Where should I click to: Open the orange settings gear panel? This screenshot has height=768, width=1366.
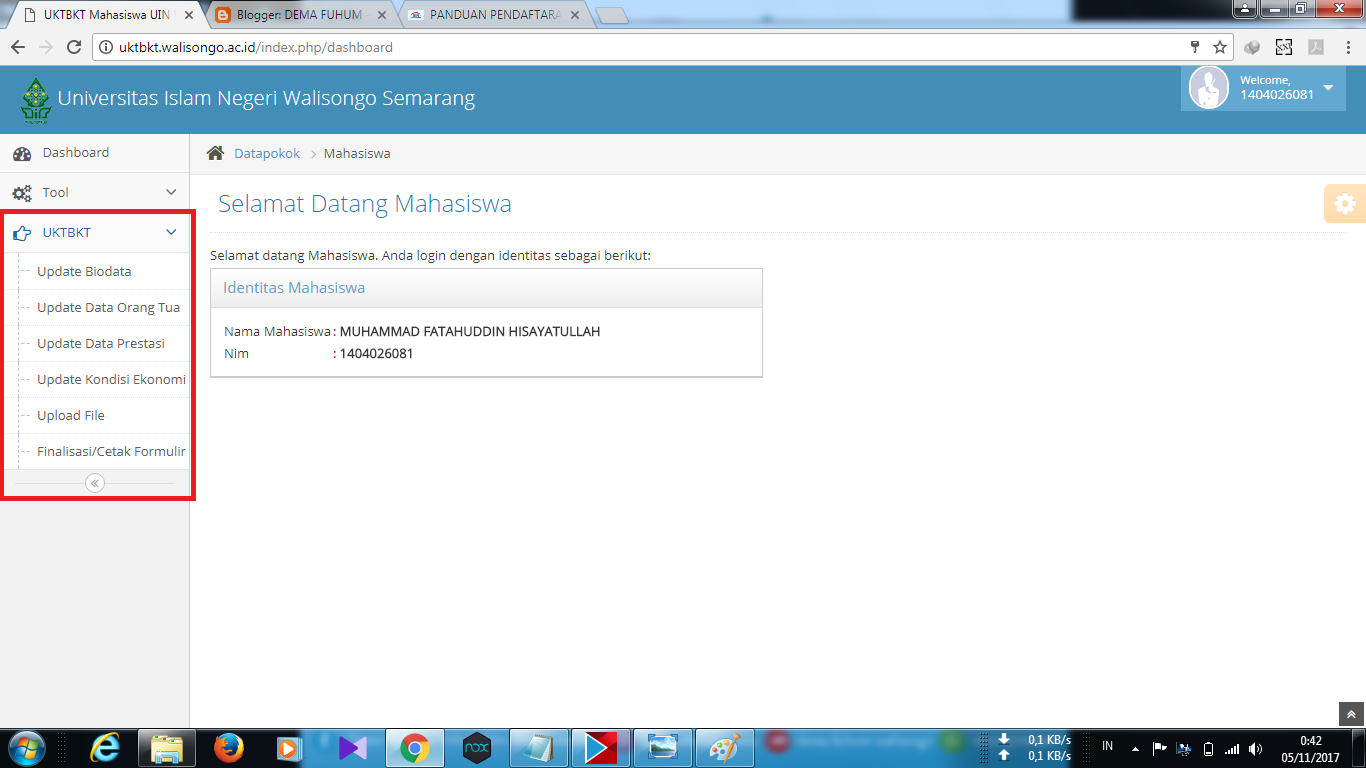pos(1345,203)
